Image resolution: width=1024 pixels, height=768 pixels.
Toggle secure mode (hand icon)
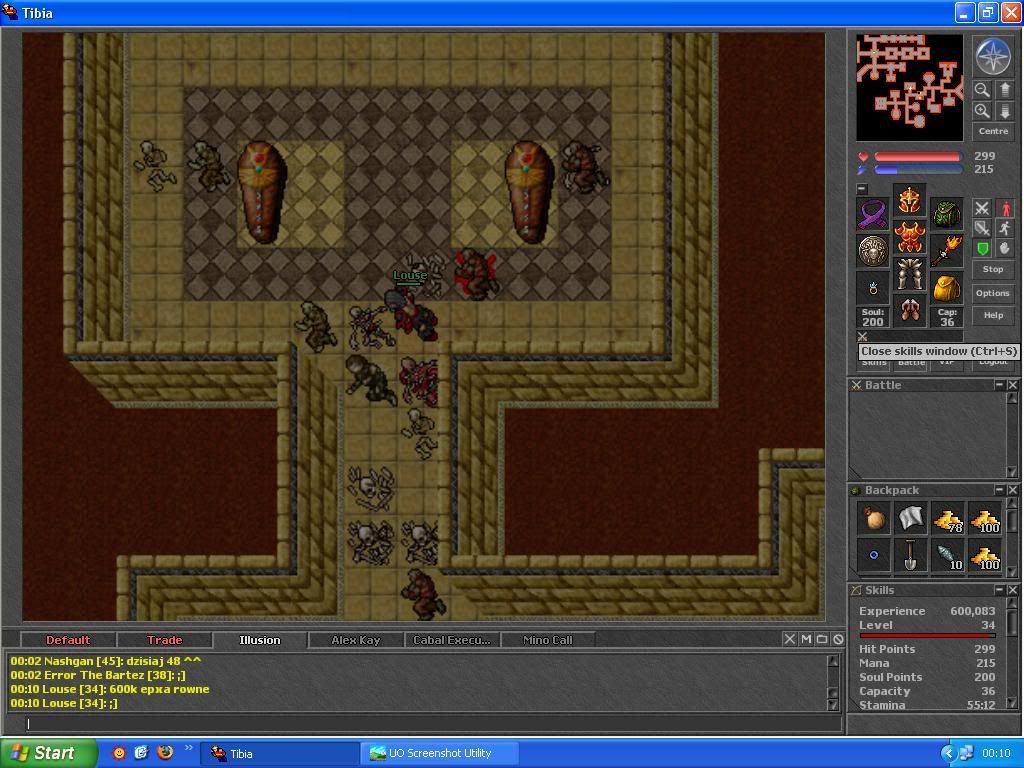click(x=1005, y=249)
